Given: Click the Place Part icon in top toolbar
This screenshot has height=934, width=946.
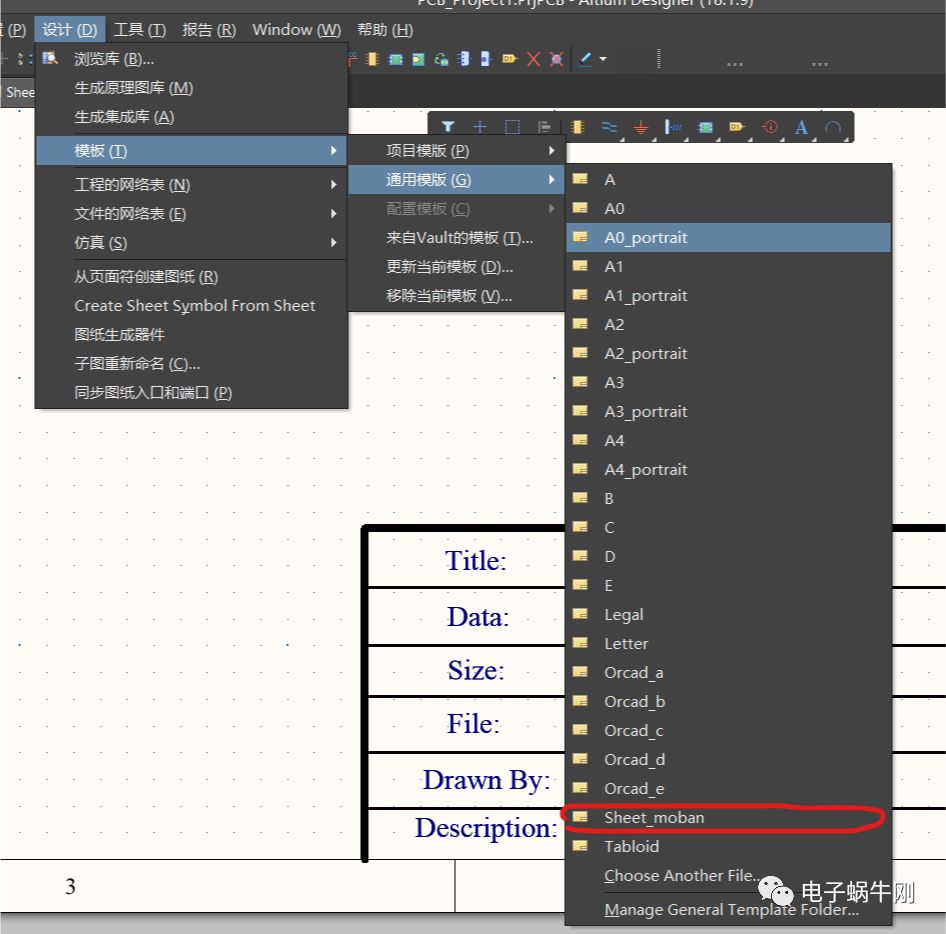Looking at the screenshot, I should (x=373, y=59).
